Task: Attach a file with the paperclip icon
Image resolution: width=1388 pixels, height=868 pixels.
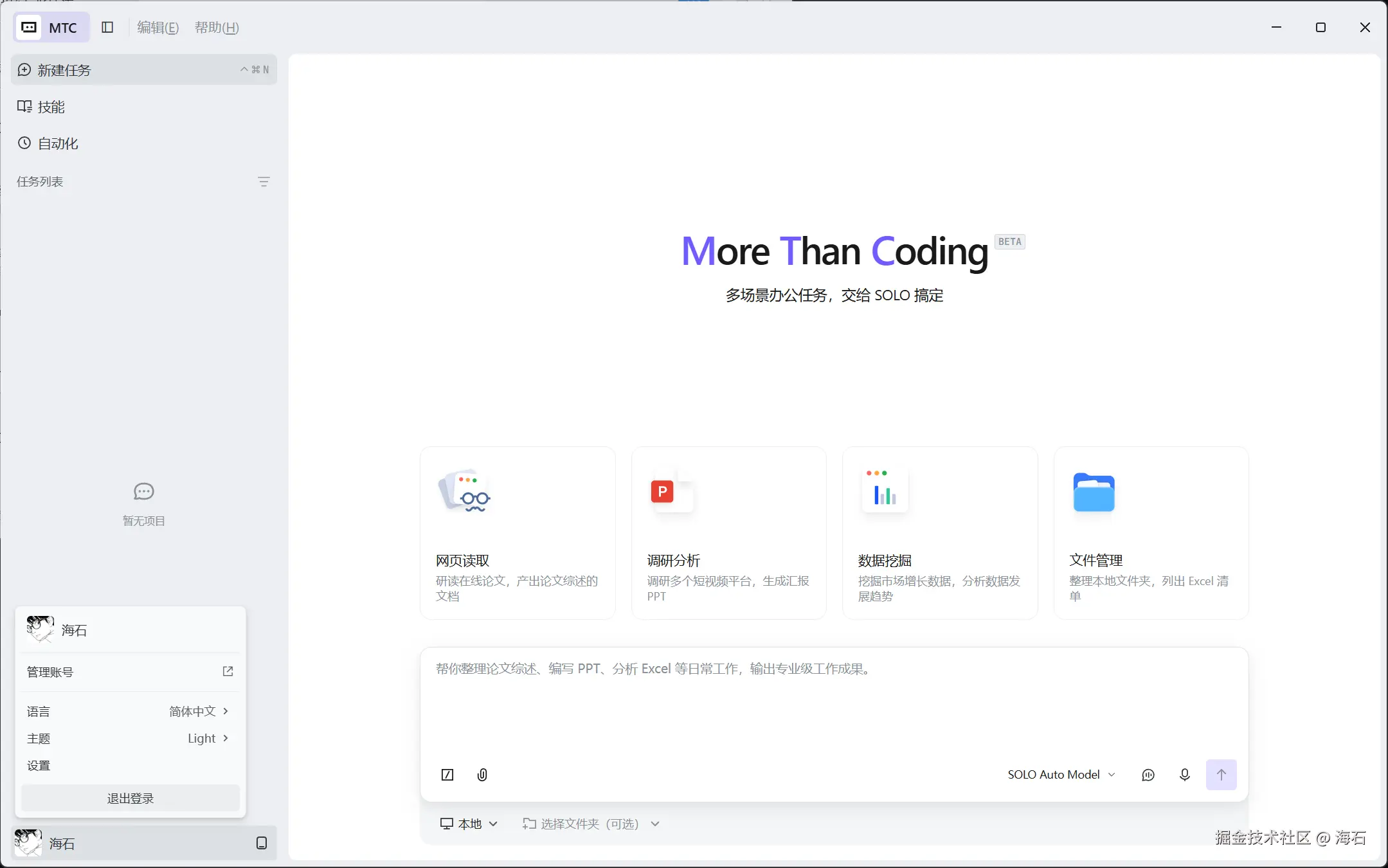Action: [x=482, y=775]
